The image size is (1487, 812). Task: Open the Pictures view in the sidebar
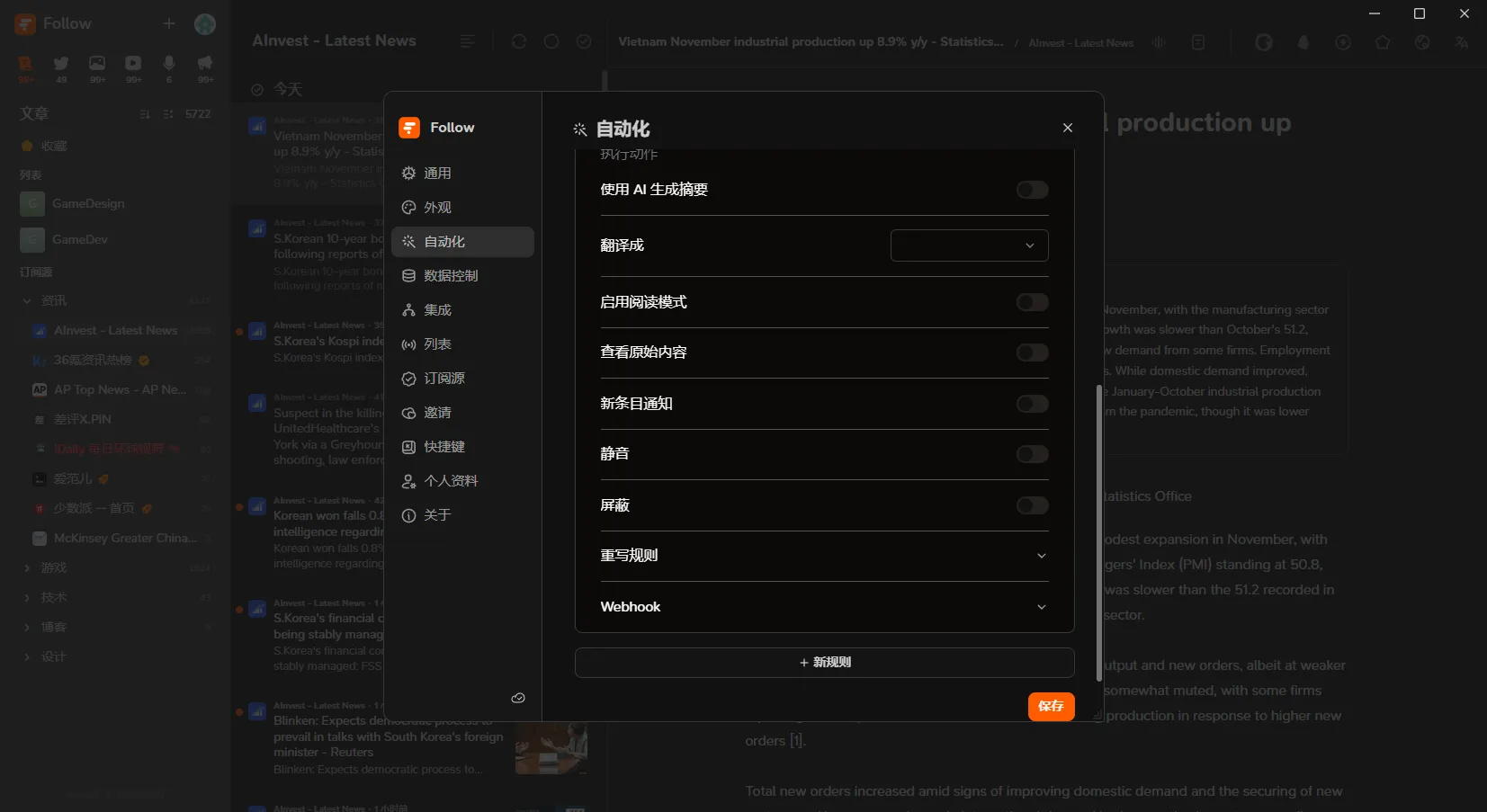[x=96, y=63]
